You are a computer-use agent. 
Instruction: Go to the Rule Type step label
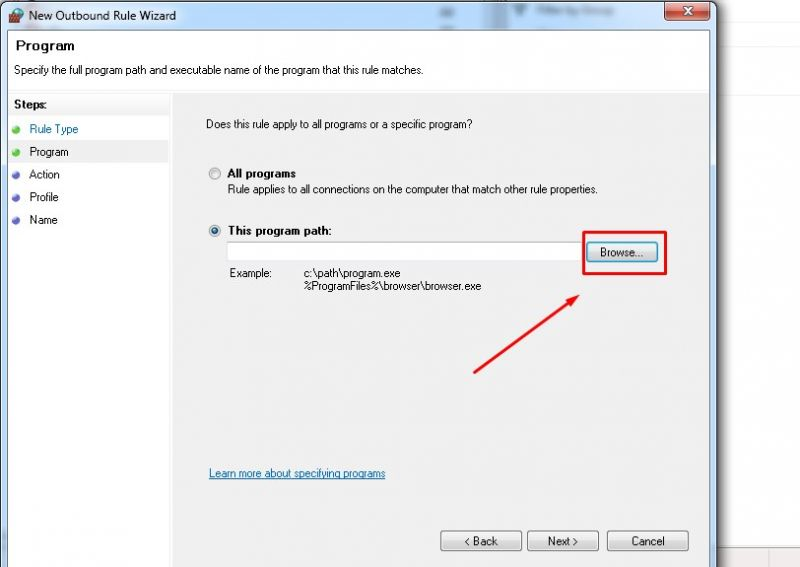click(53, 129)
